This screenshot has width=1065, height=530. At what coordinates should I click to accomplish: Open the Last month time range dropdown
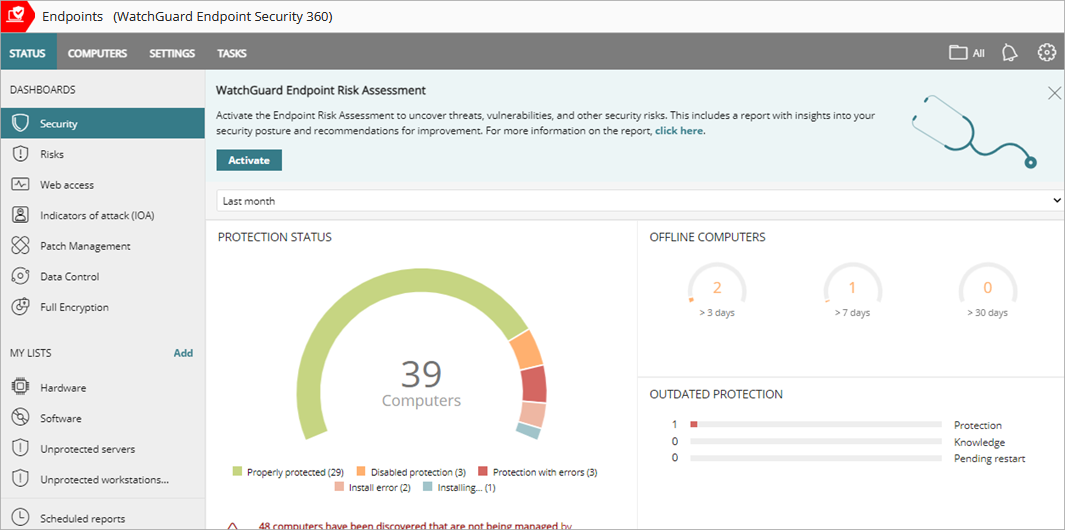tap(639, 201)
